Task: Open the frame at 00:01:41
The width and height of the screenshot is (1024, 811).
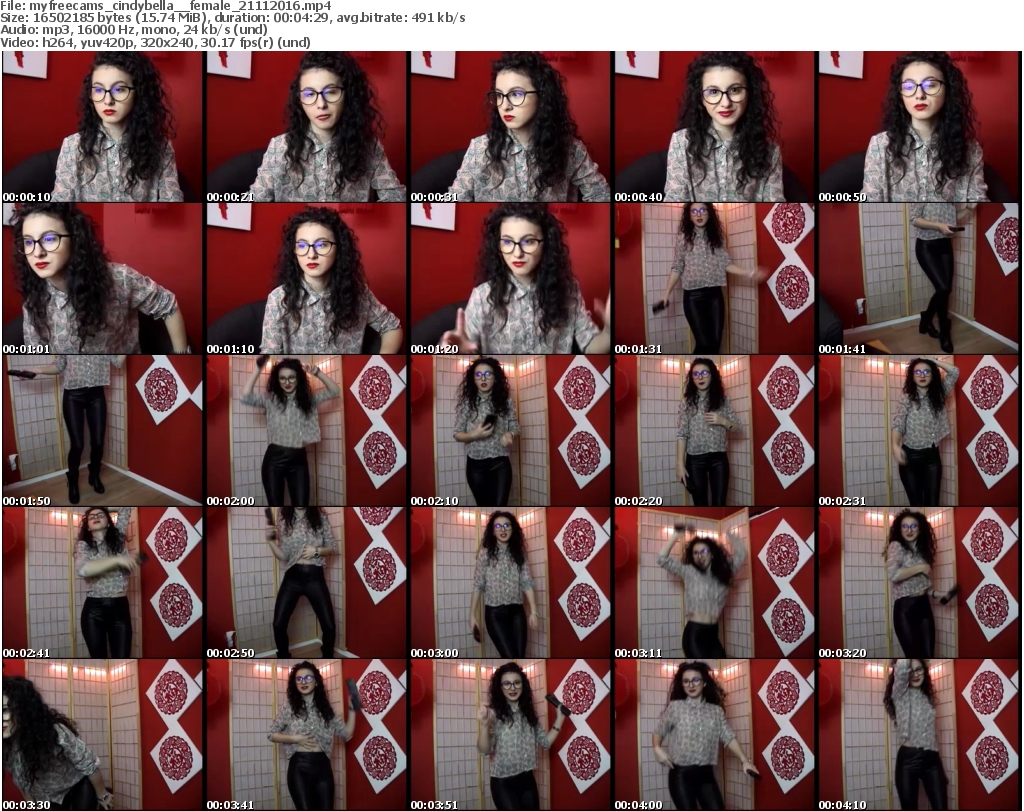Action: click(x=919, y=279)
